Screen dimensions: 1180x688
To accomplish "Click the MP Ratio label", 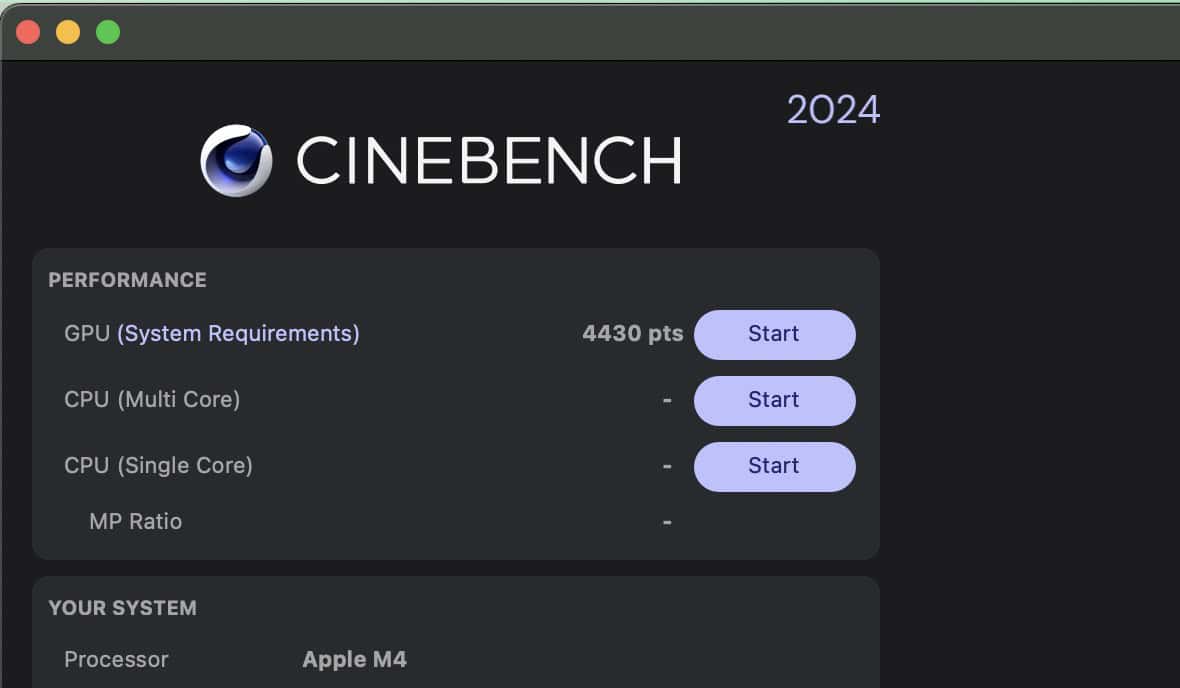I will 135,522.
